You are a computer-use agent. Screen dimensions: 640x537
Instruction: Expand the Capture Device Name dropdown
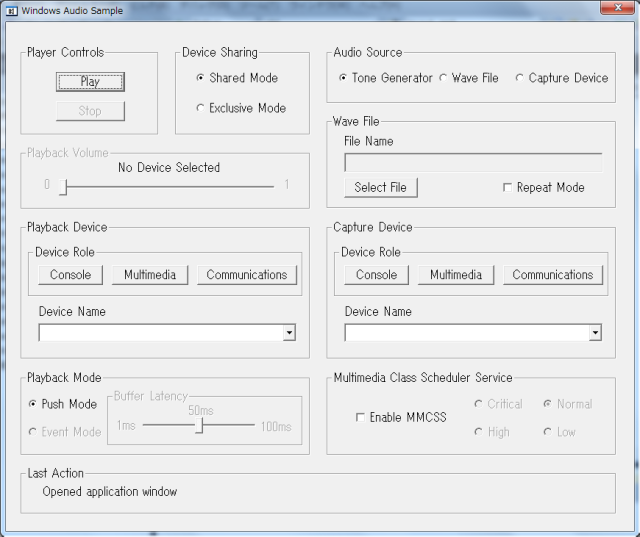(x=595, y=333)
